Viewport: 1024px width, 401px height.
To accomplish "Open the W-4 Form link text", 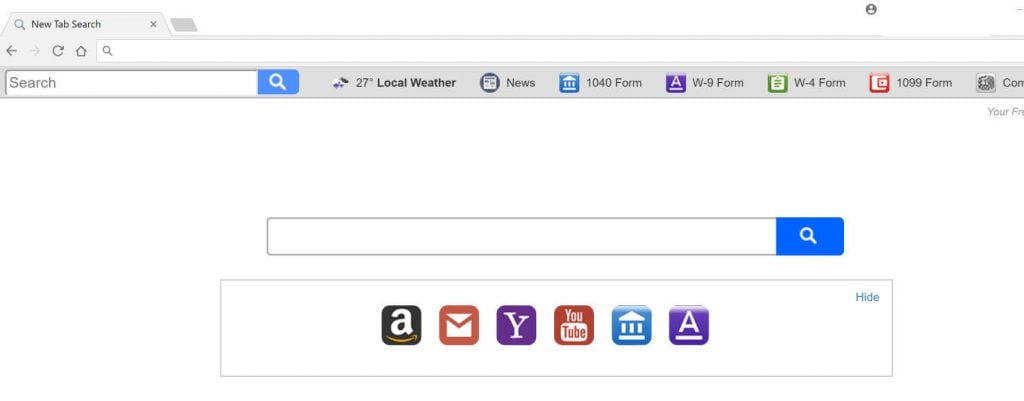I will (x=820, y=83).
